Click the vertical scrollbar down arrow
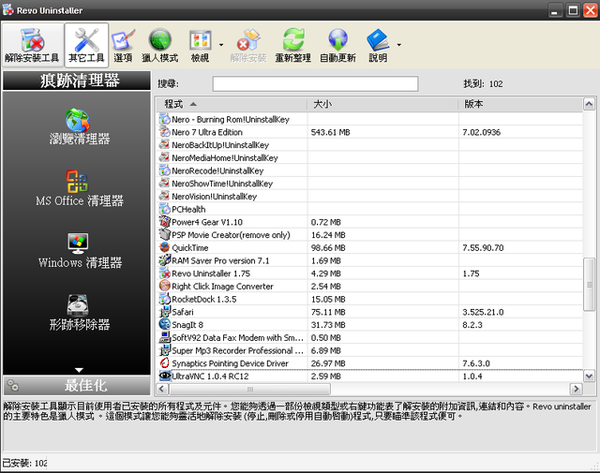Screen dimensions: 600x473 589,376
